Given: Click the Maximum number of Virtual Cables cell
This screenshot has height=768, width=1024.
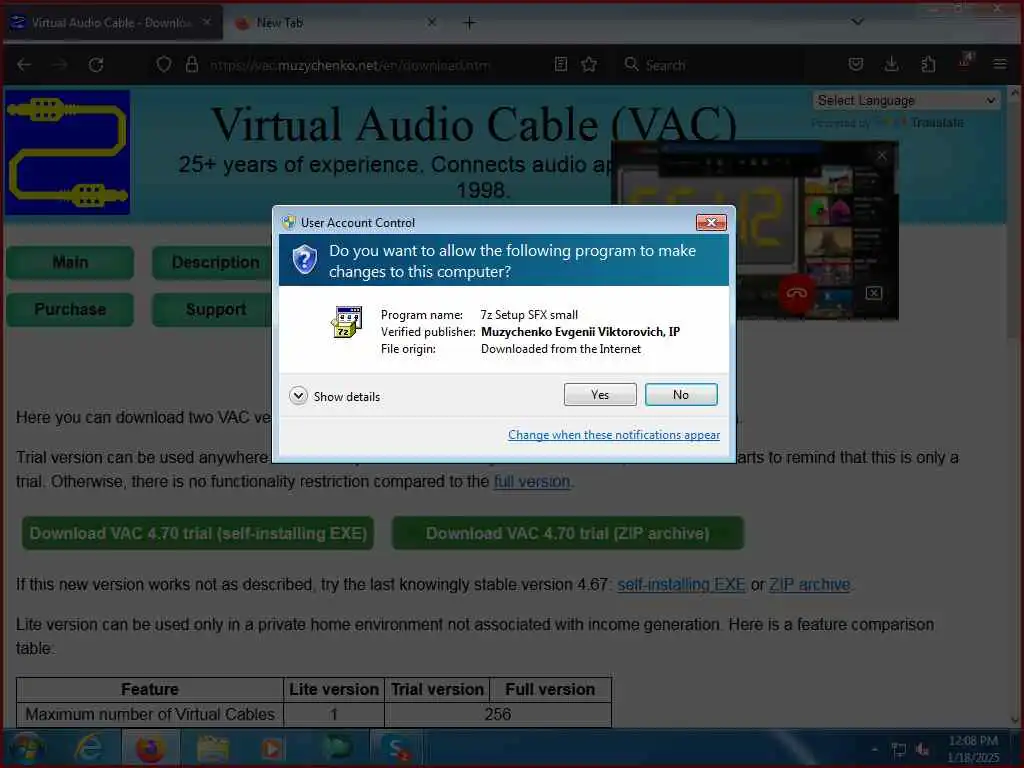Looking at the screenshot, I should tap(150, 714).
